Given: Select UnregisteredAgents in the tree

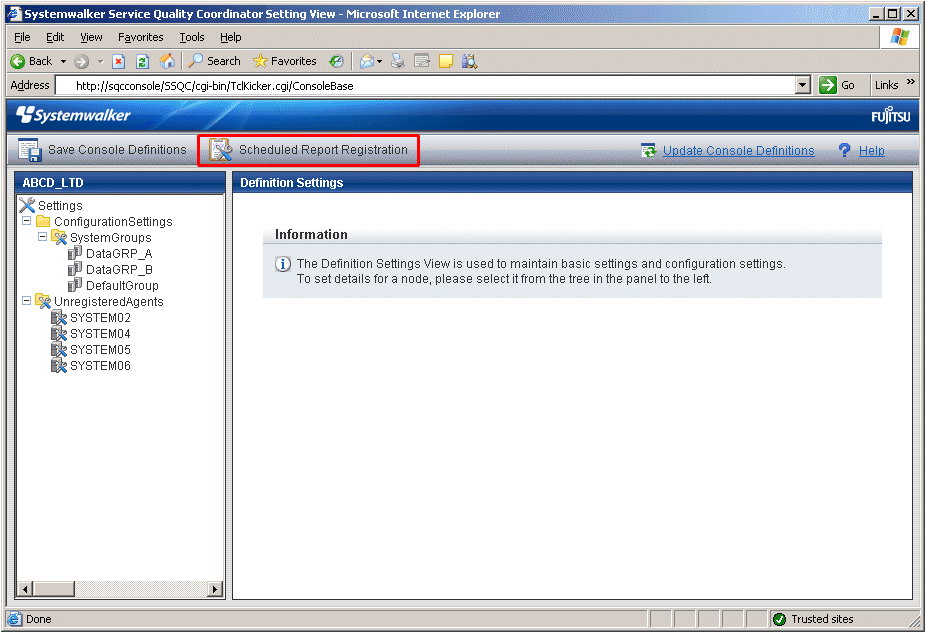Looking at the screenshot, I should (109, 301).
